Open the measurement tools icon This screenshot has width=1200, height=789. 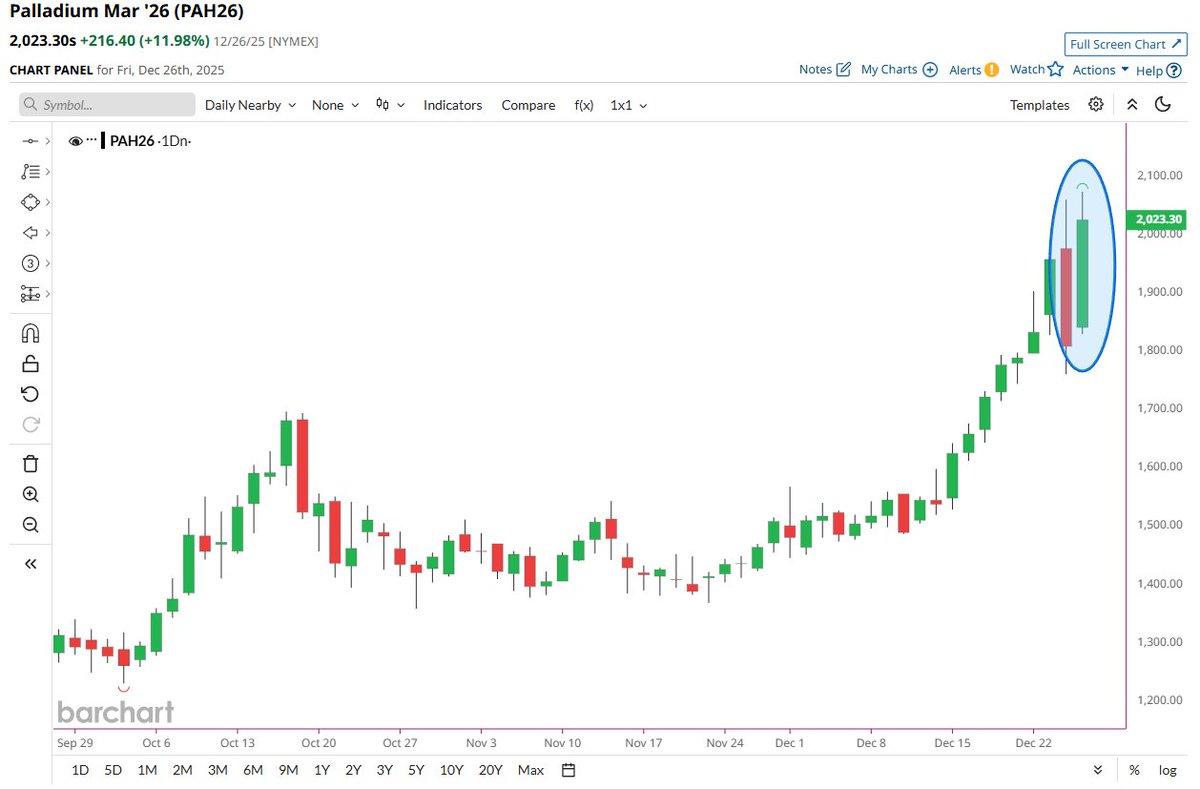tap(30, 294)
